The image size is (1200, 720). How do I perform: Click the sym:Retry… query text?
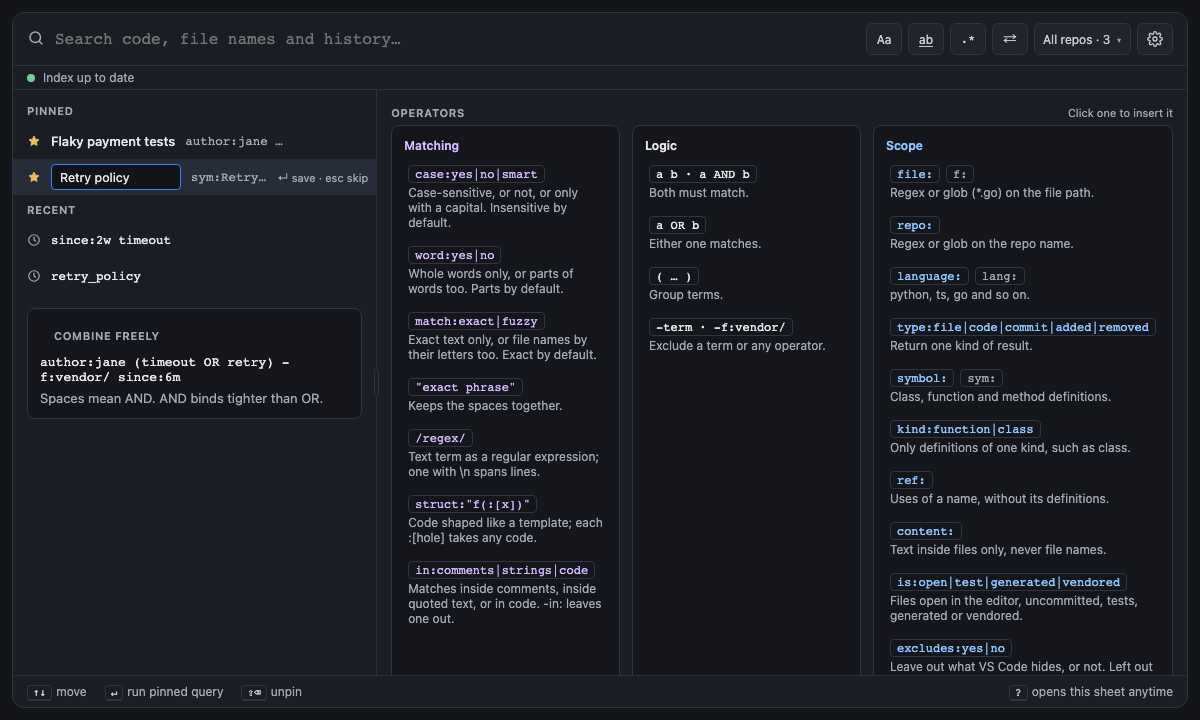229,177
